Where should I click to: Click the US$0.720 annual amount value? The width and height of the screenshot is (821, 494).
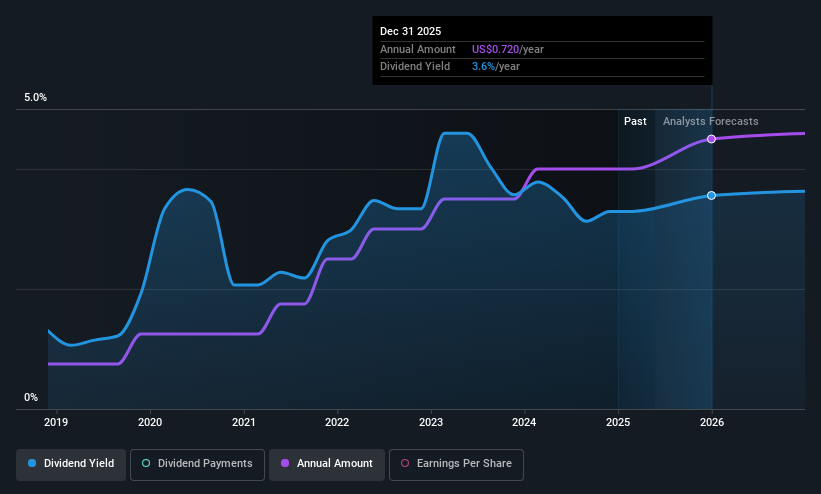495,49
